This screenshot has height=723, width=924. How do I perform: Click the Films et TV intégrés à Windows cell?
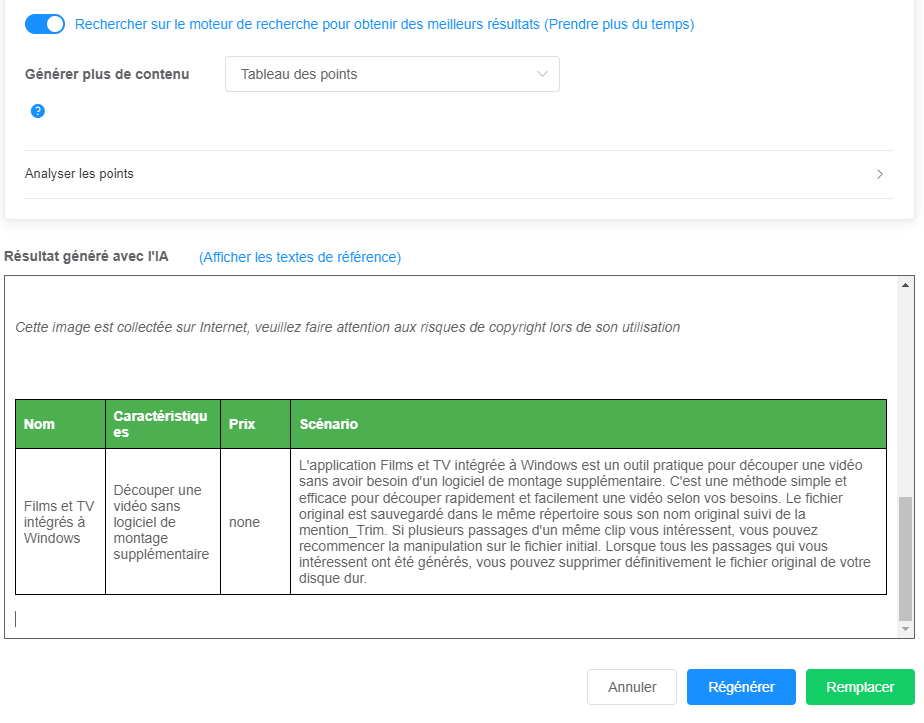click(x=60, y=522)
